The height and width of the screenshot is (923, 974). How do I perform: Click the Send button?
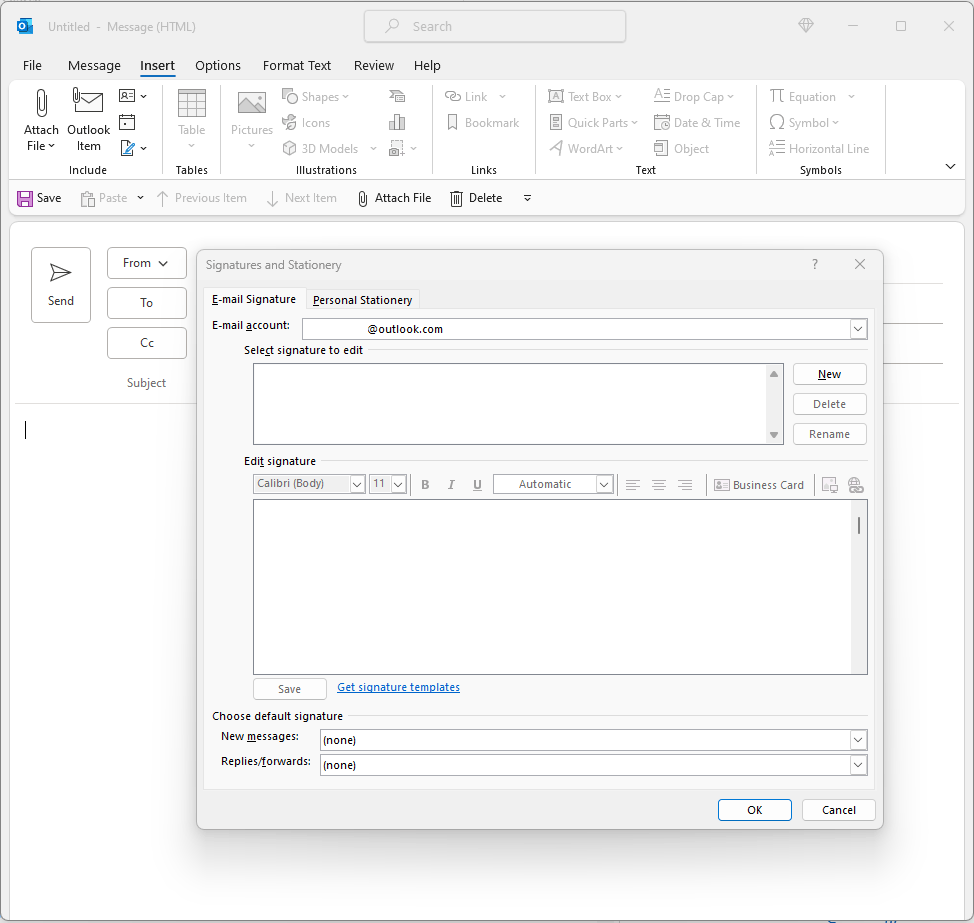[x=61, y=284]
